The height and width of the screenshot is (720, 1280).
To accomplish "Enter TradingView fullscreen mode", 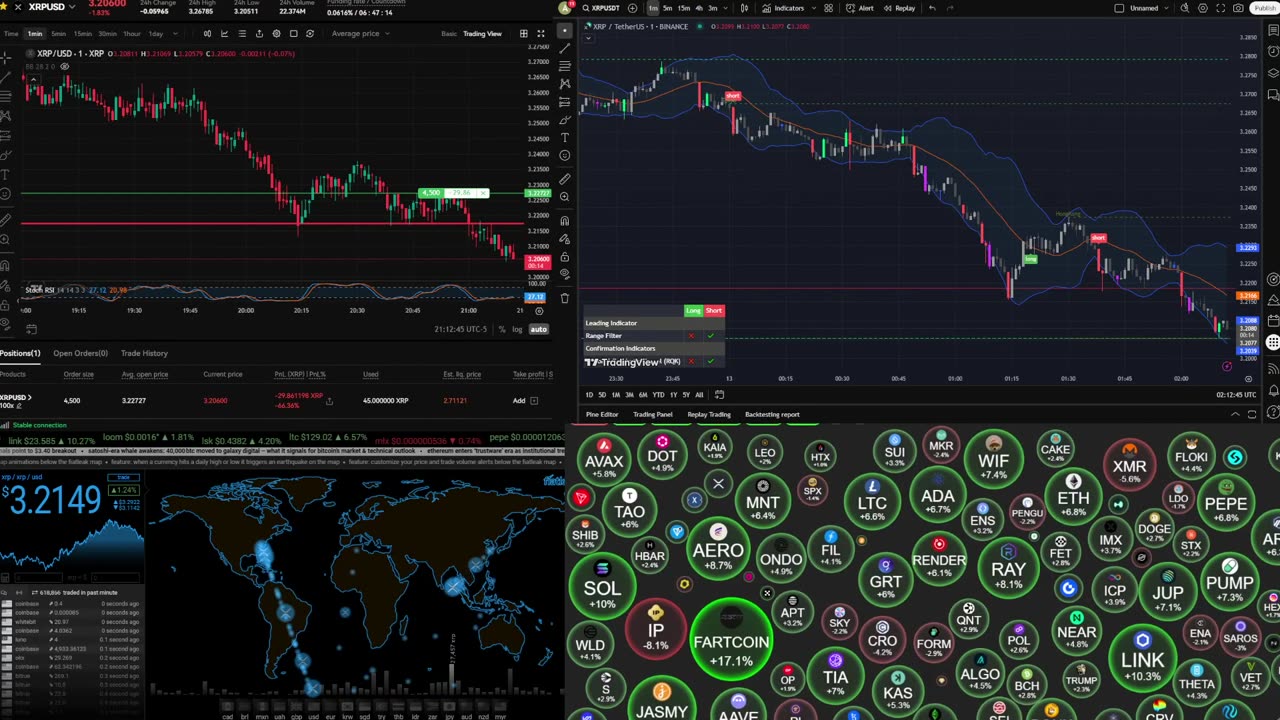I will point(1220,8).
